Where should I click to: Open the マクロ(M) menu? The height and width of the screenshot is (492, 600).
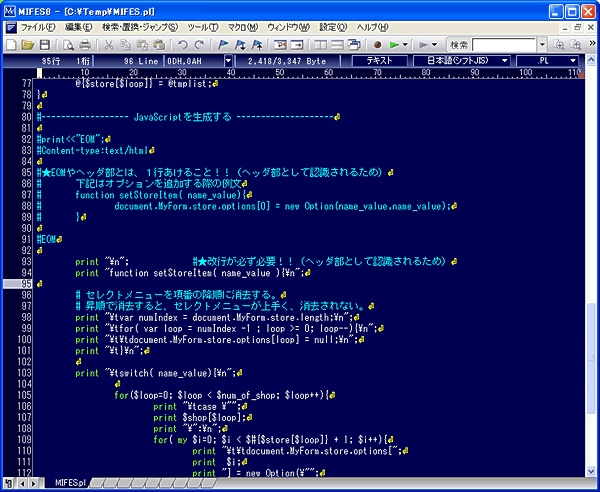[243, 27]
